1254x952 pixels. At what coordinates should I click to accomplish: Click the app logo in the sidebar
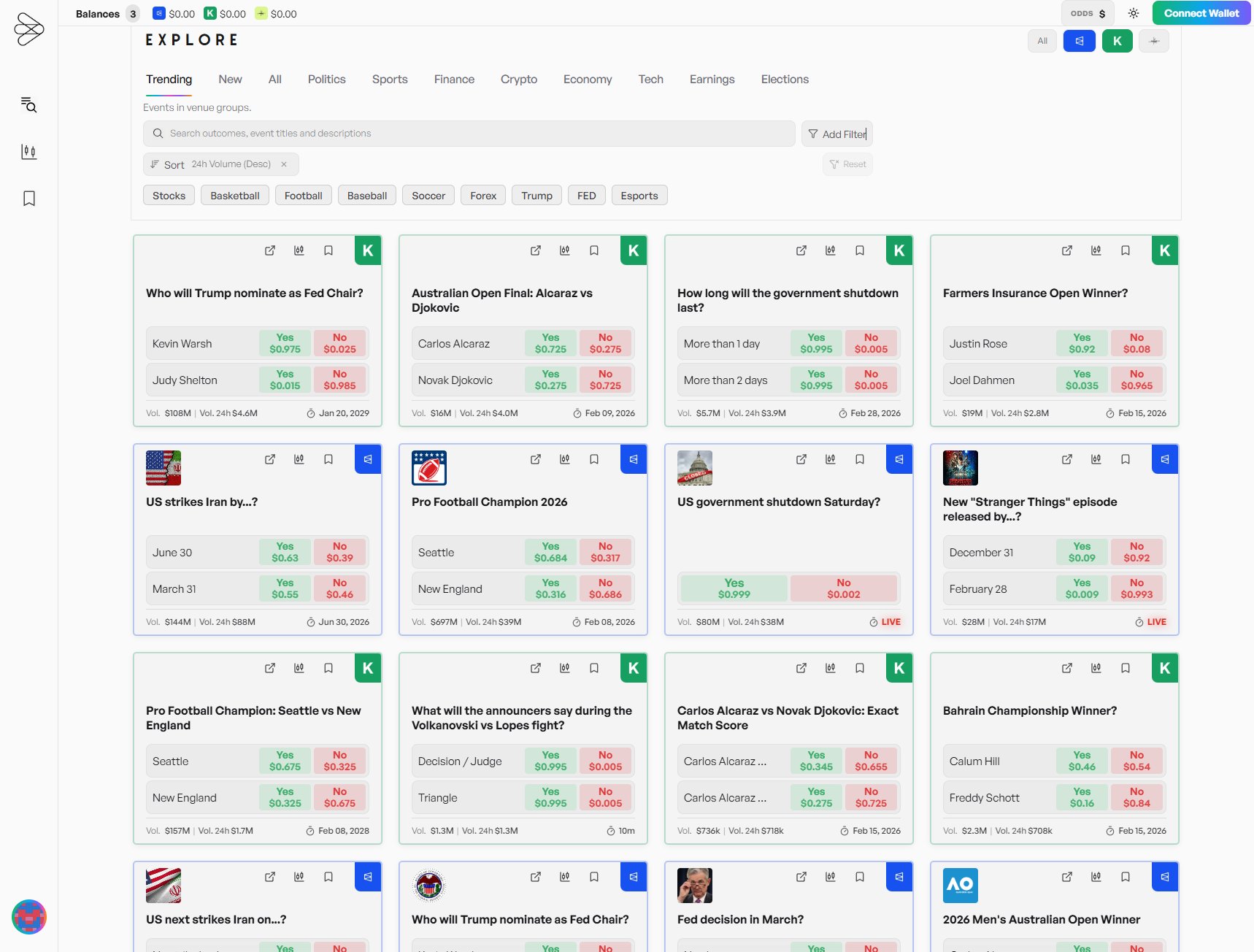click(x=29, y=29)
